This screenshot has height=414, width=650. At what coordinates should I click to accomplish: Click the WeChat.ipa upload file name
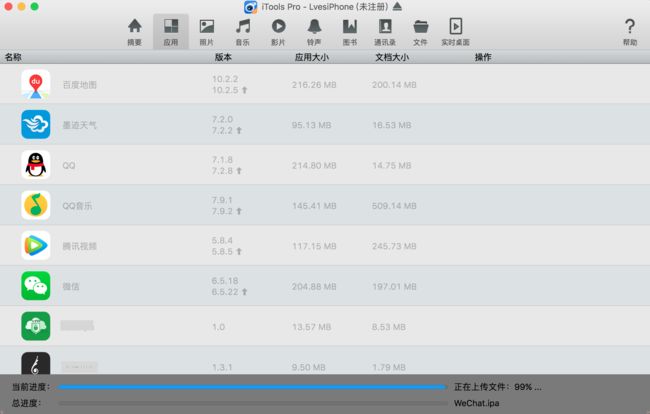pyautogui.click(x=477, y=403)
